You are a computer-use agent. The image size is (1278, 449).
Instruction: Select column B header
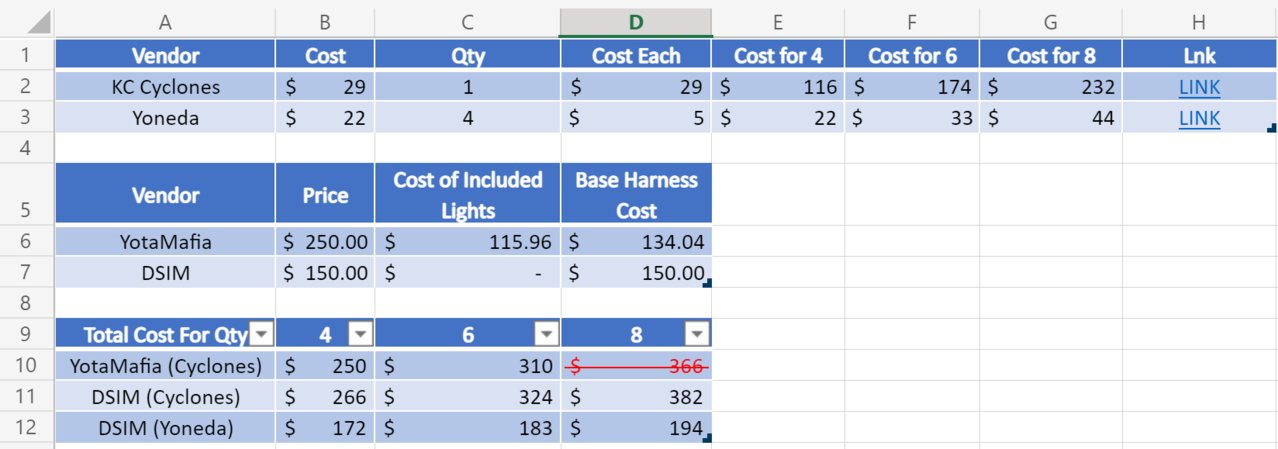coord(325,22)
